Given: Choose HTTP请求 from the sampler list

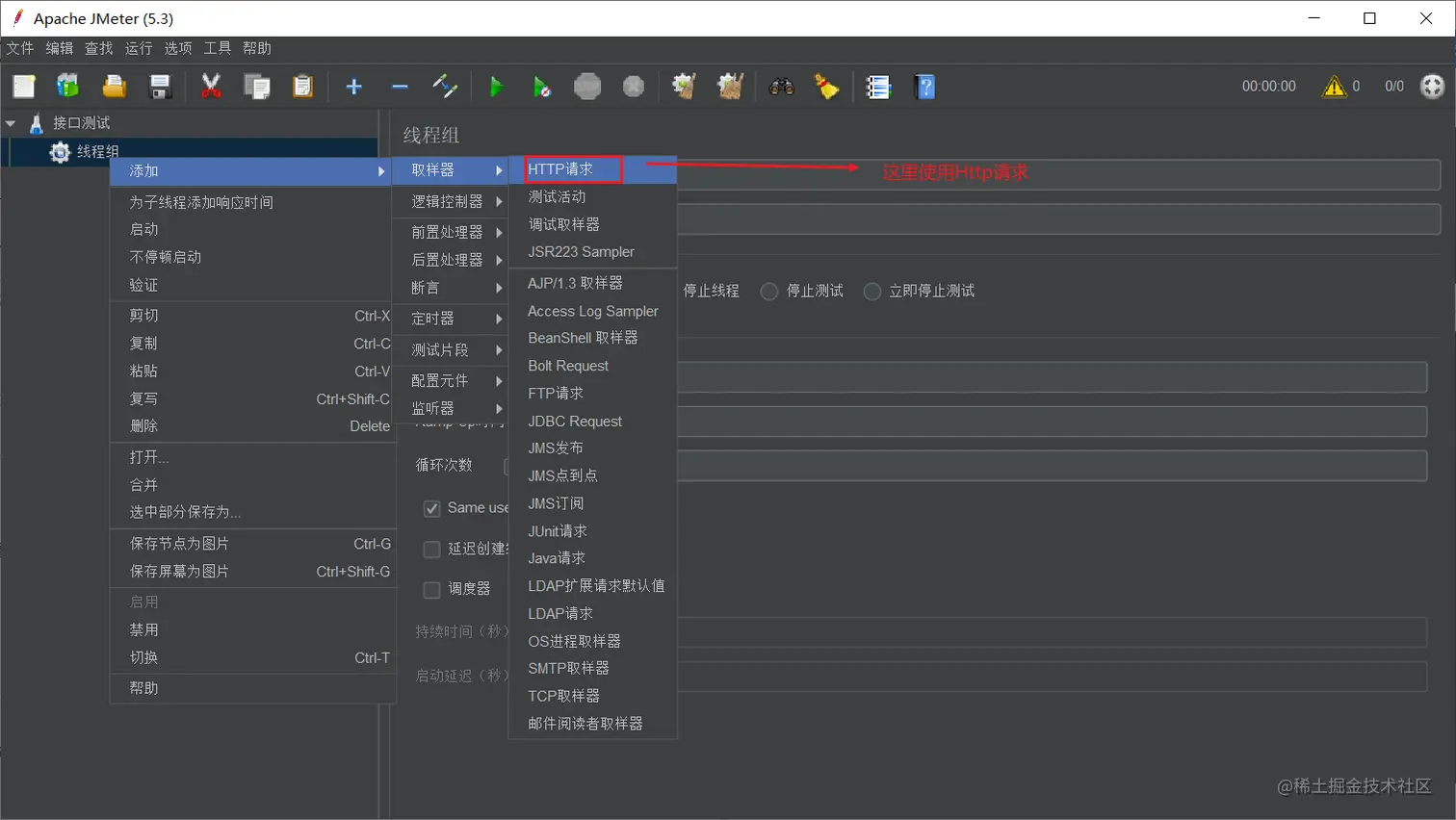Looking at the screenshot, I should 593,169.
